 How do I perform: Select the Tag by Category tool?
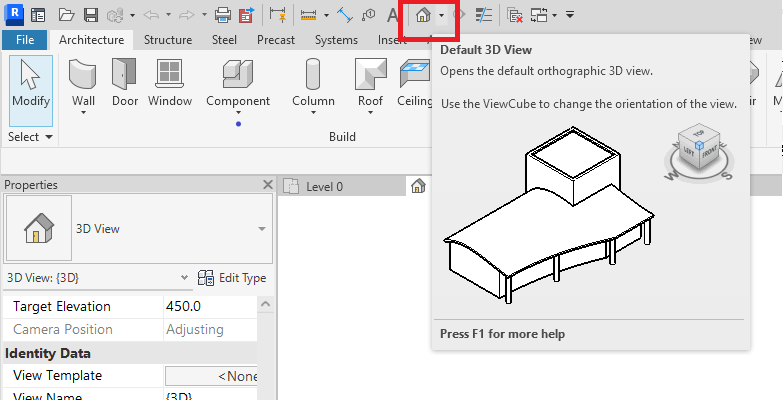369,15
